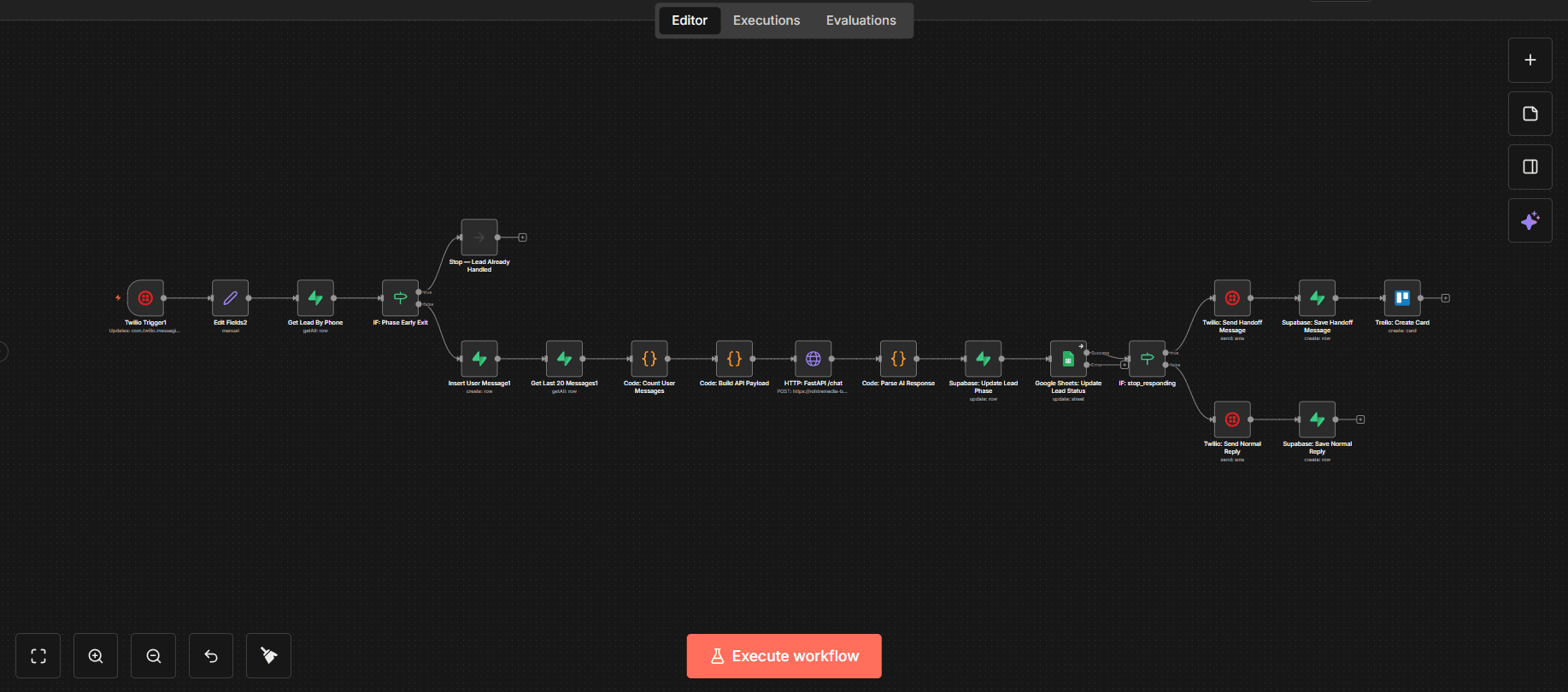1568x692 pixels.
Task: Select the HTTP: FastAPI /chat globe node
Action: (813, 359)
